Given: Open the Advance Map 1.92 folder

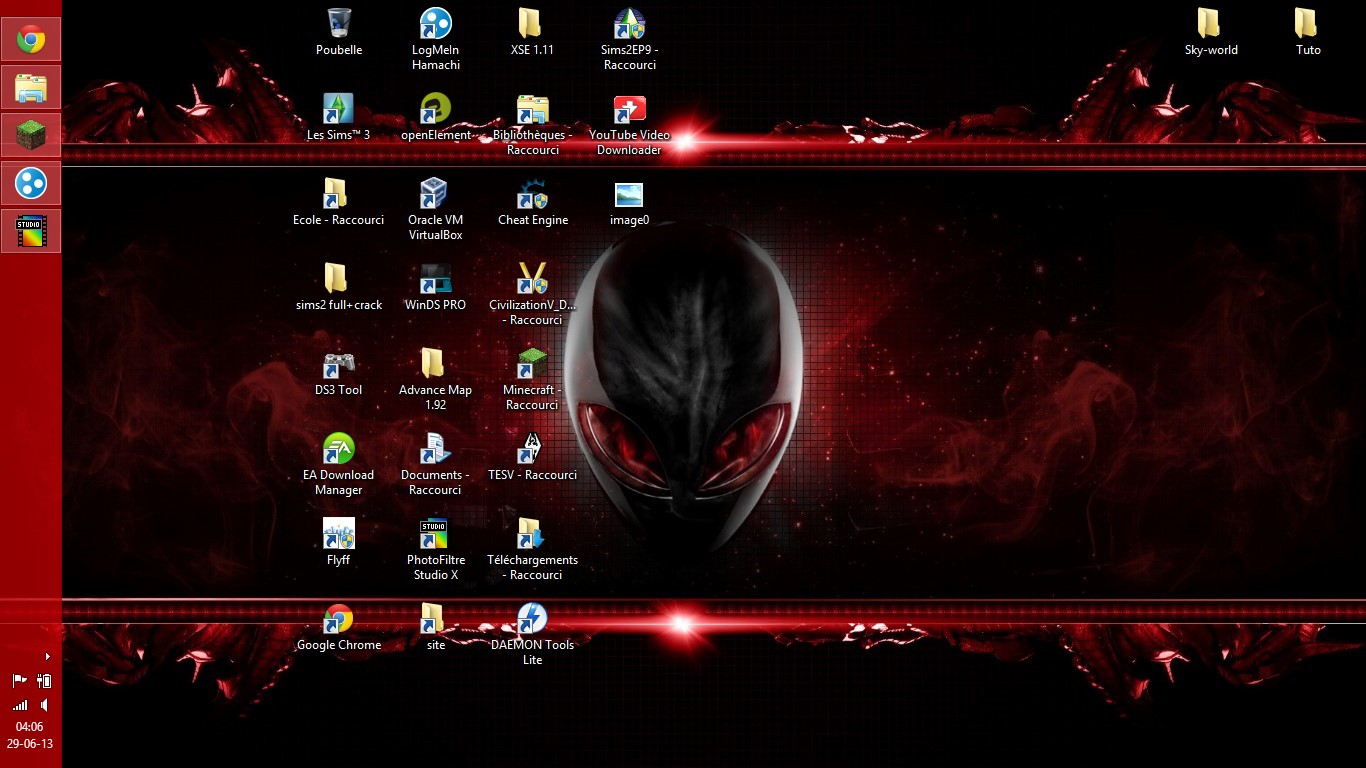Looking at the screenshot, I should coord(436,380).
